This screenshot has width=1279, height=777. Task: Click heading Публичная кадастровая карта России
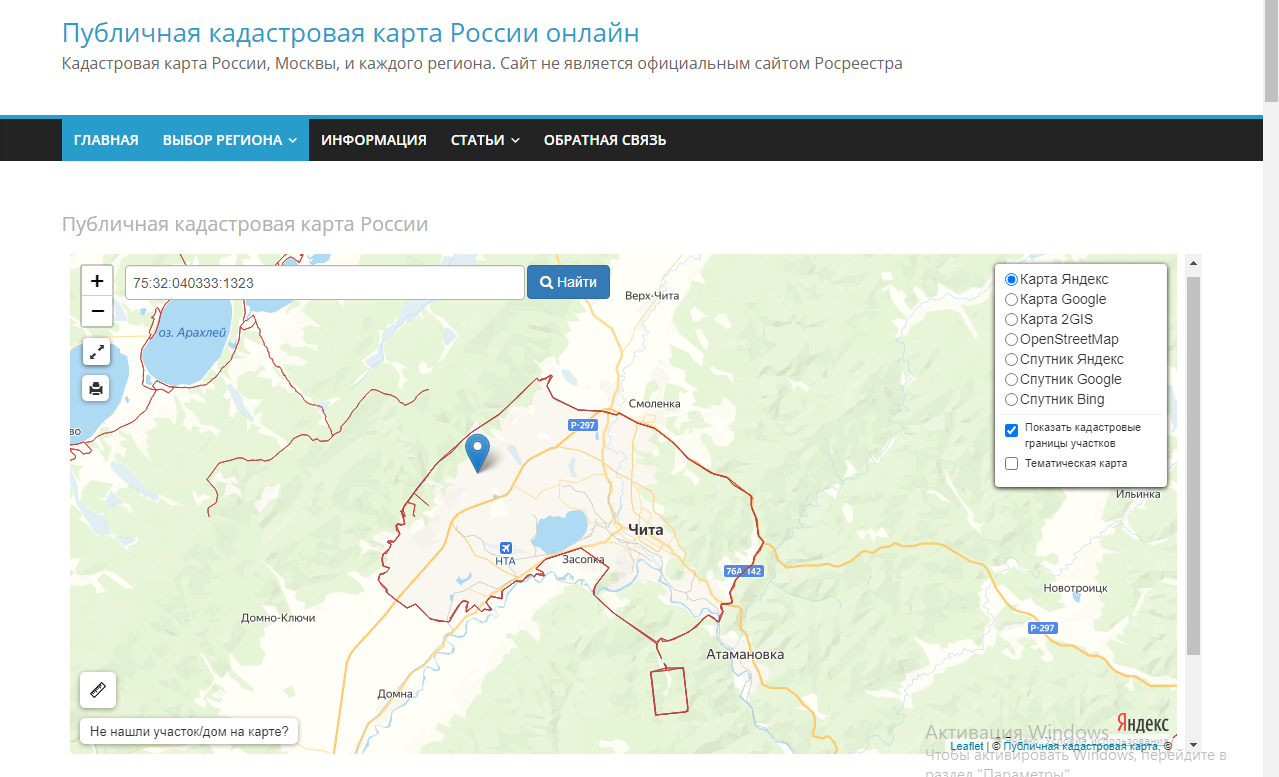[x=245, y=224]
